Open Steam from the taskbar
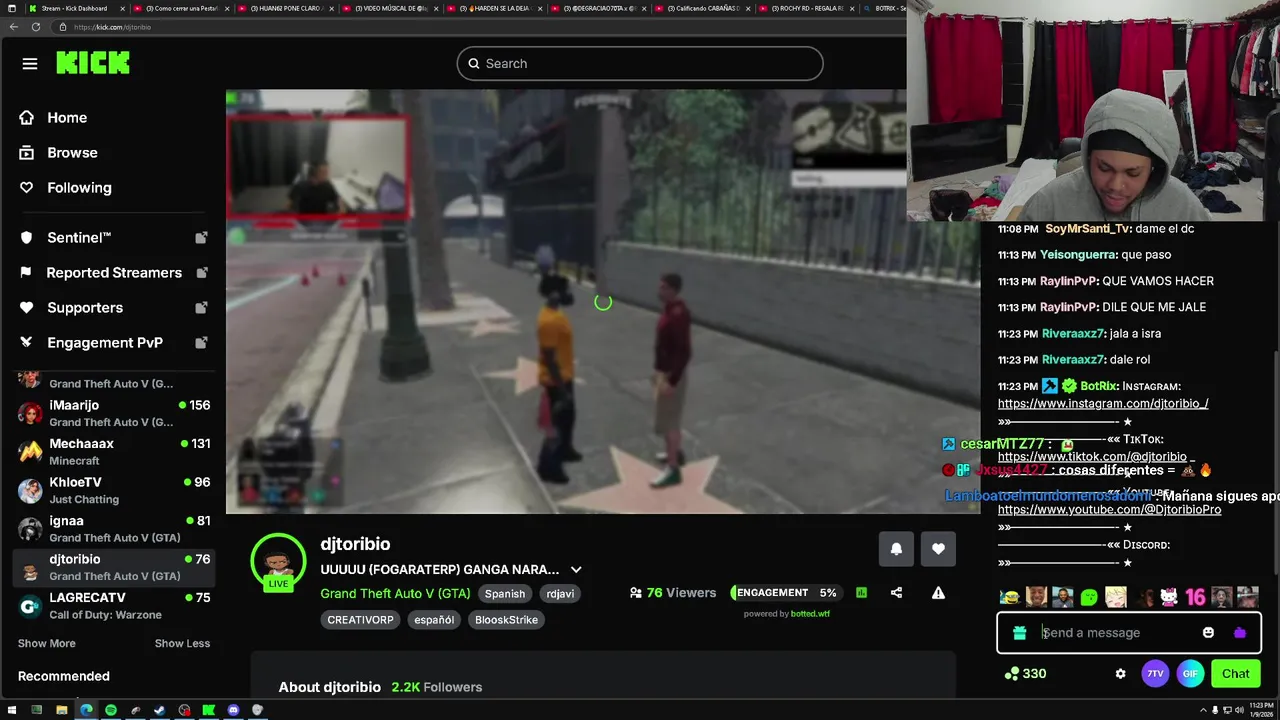This screenshot has width=1280, height=720. coord(160,710)
